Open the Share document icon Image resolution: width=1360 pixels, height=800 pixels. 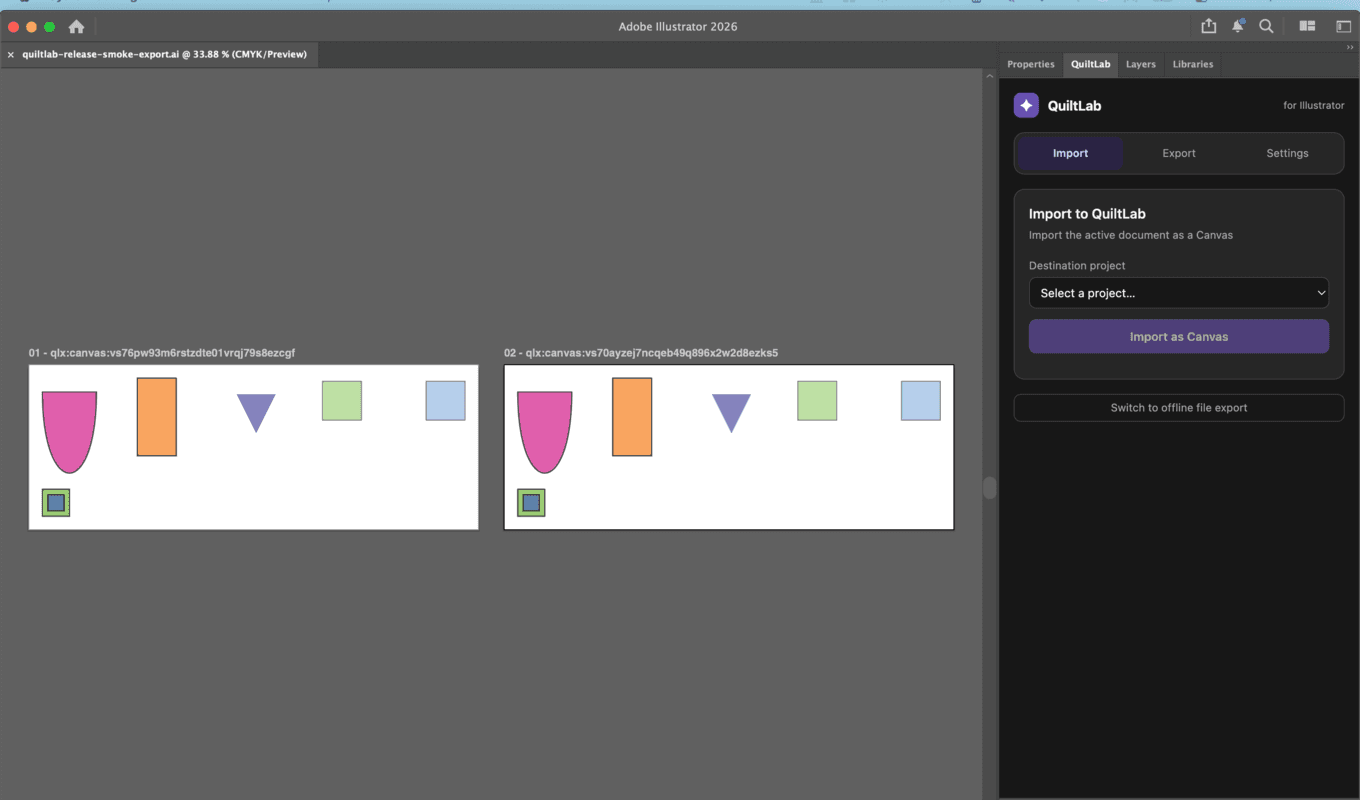coord(1209,26)
